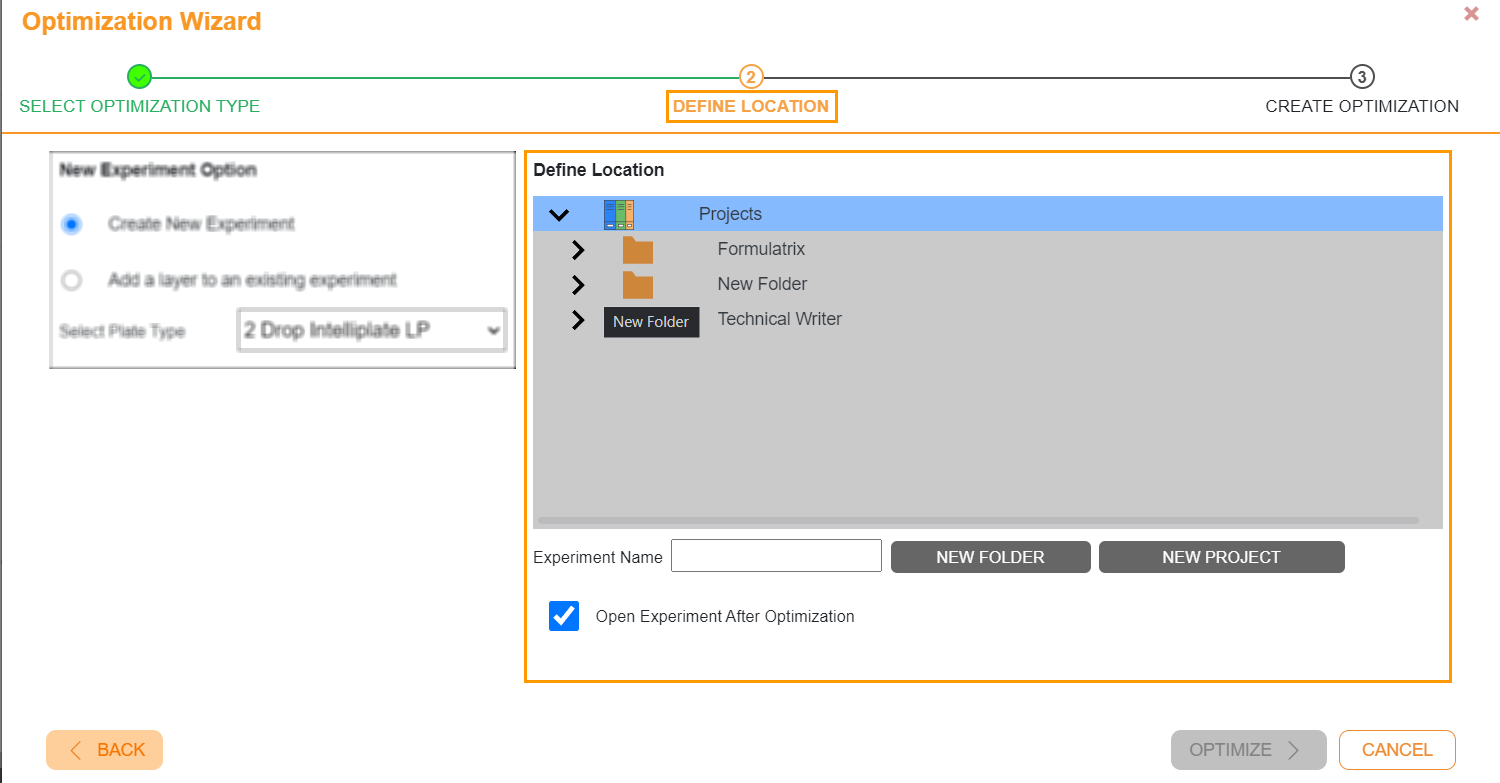Click the Projects root icon
Screen dimensions: 1500x783
pos(620,213)
